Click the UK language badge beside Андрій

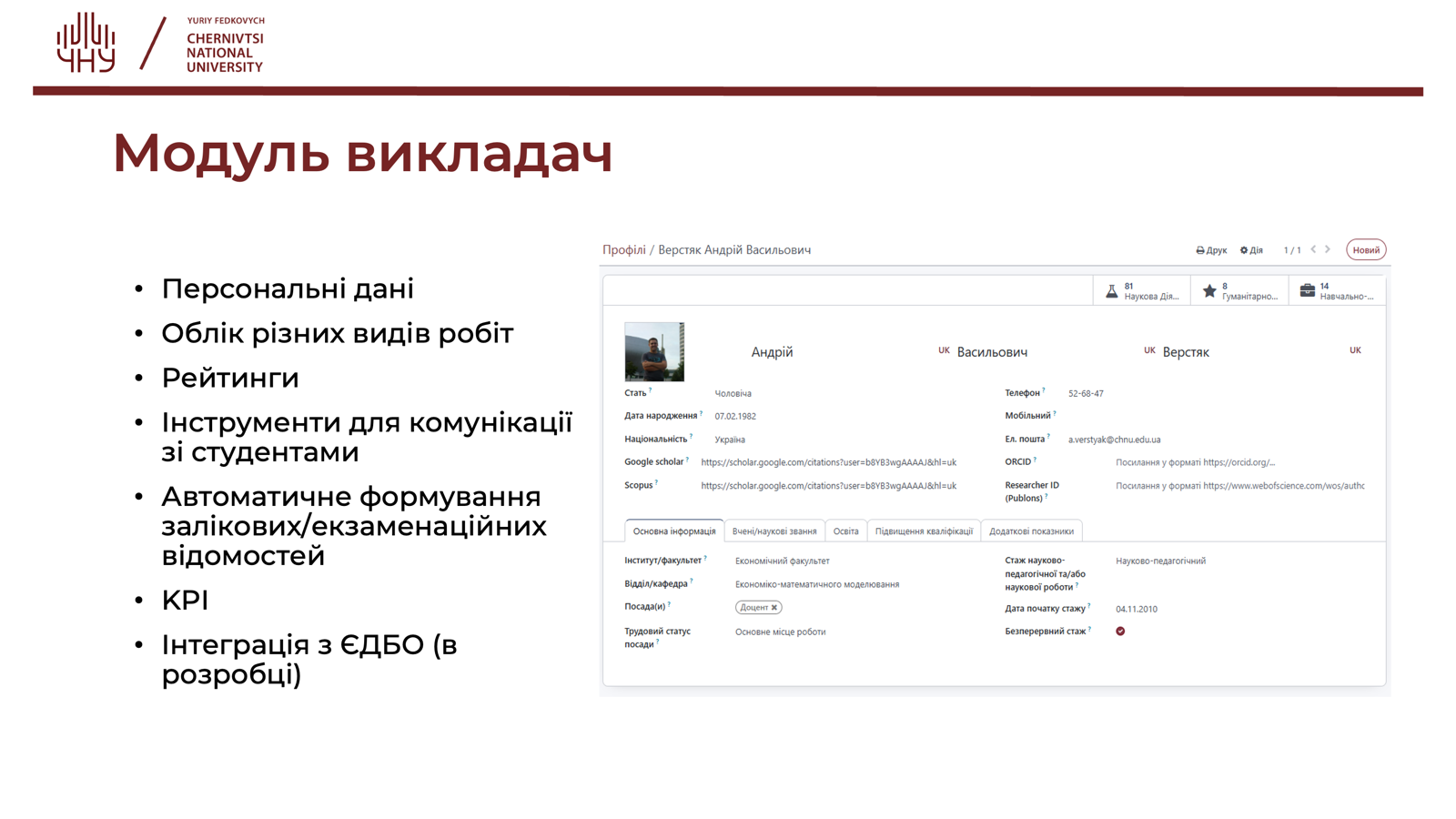click(x=944, y=350)
